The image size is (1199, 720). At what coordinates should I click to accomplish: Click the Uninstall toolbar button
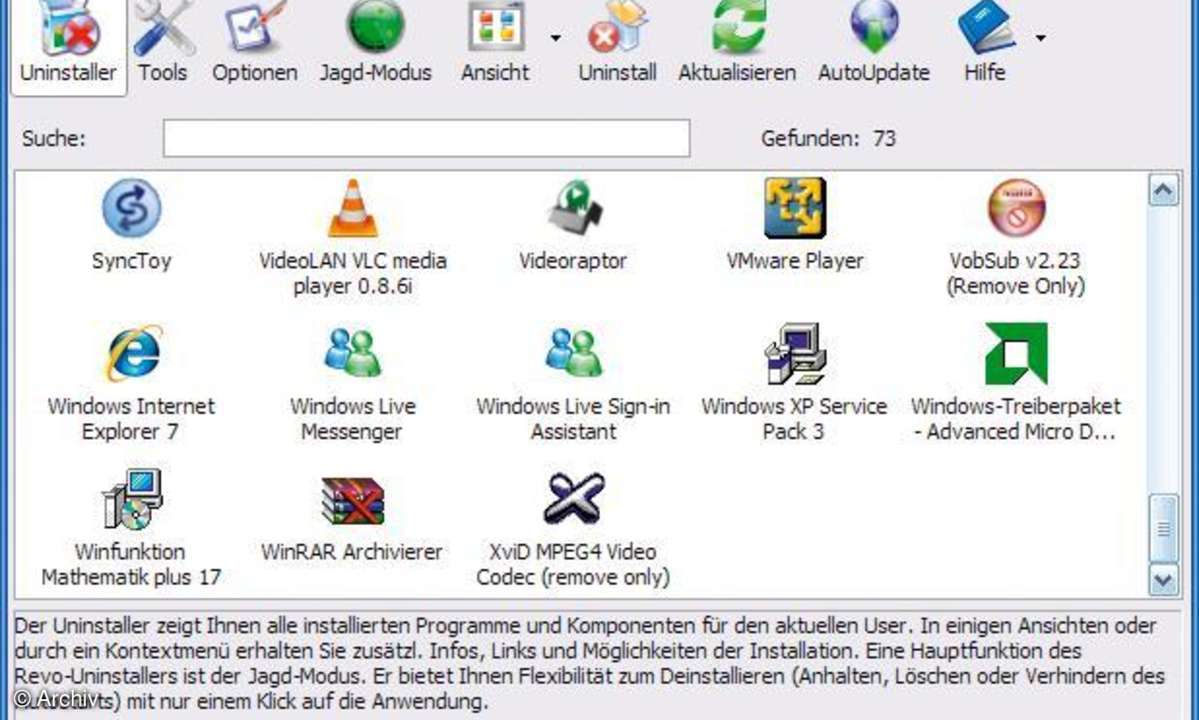(x=617, y=44)
